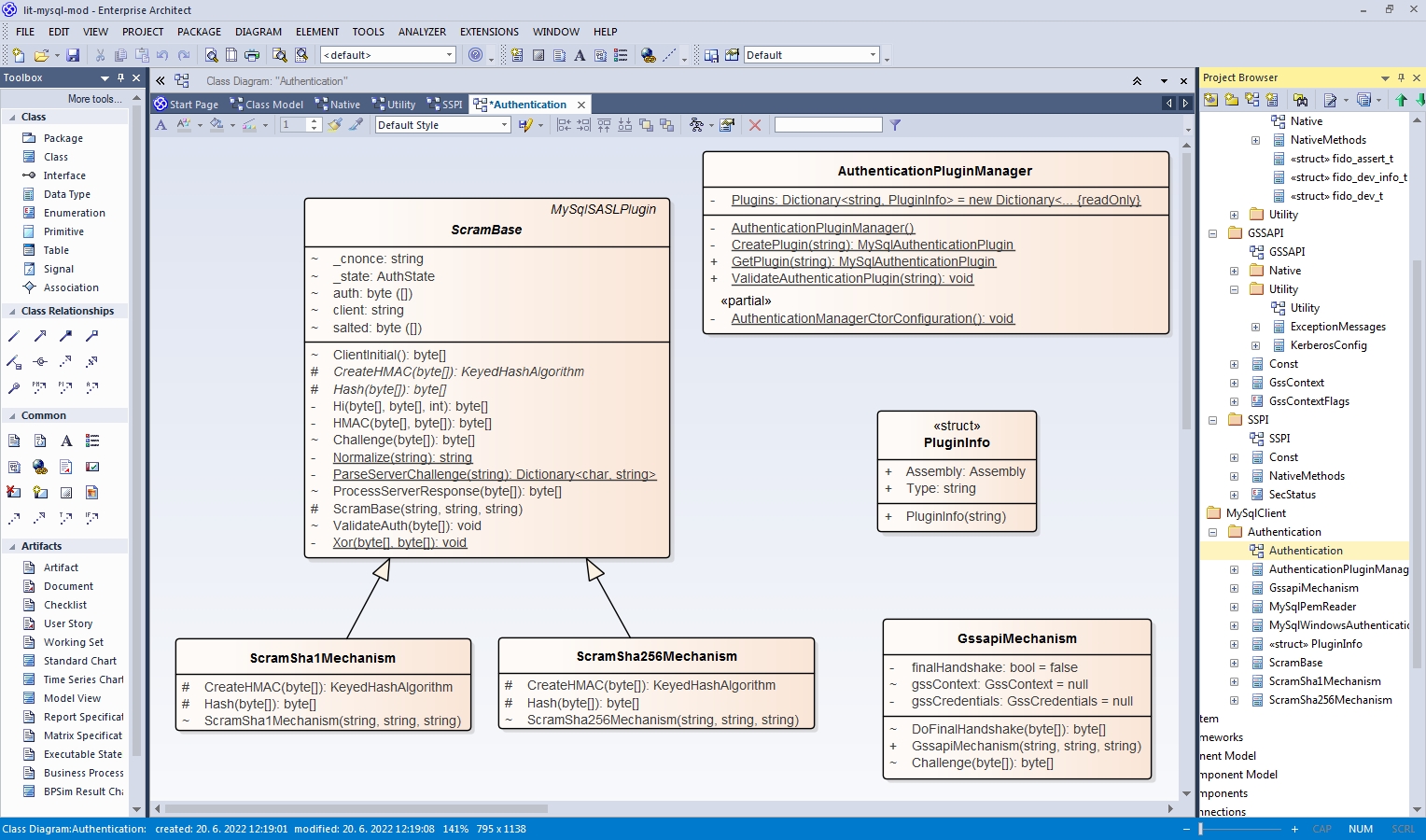The image size is (1426, 840).
Task: Click the Diagram Properties icon
Action: tap(727, 125)
